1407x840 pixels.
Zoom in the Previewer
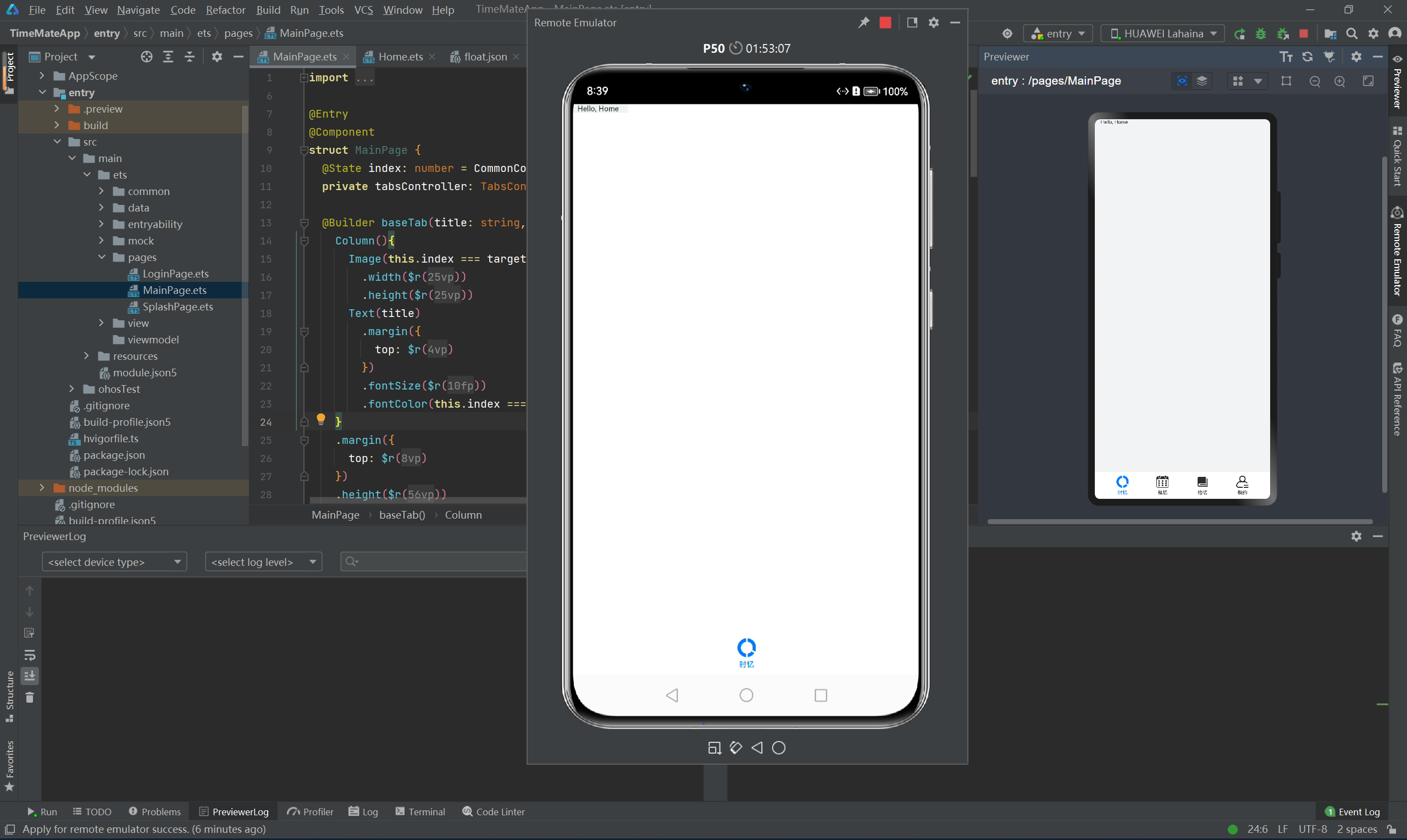tap(1339, 81)
